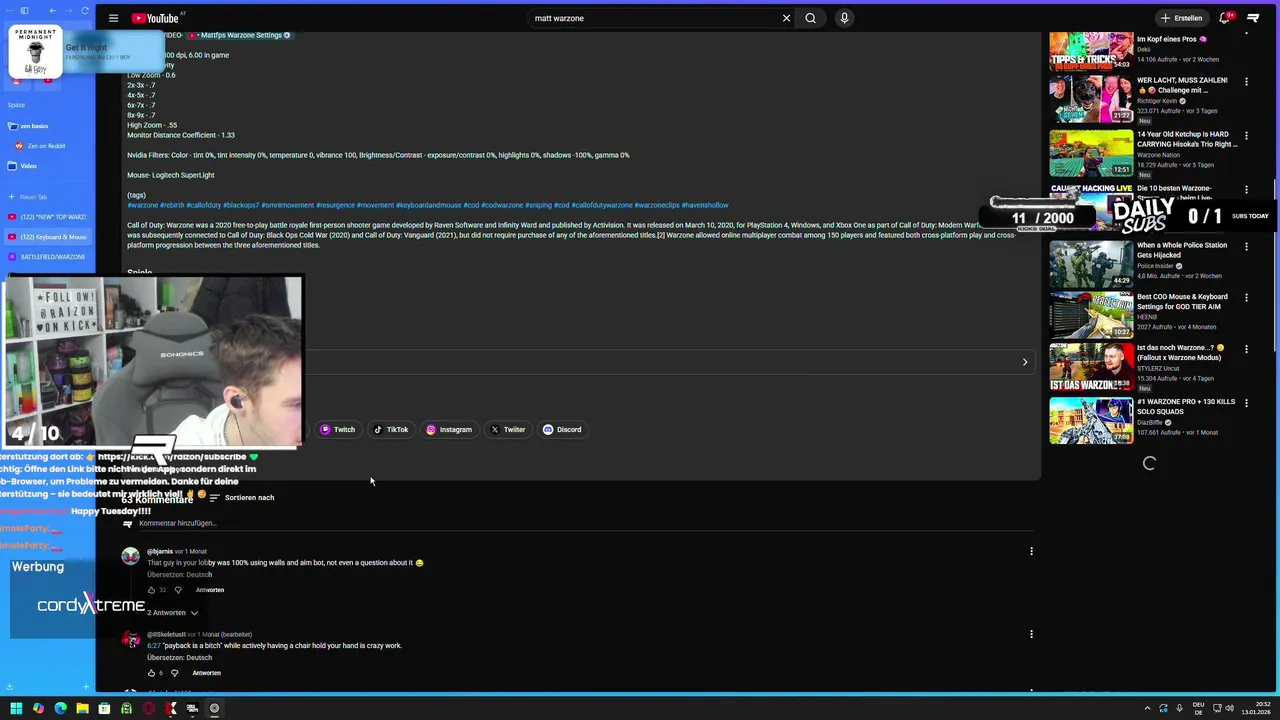
Task: Run search with the magnifier button
Action: [x=811, y=18]
